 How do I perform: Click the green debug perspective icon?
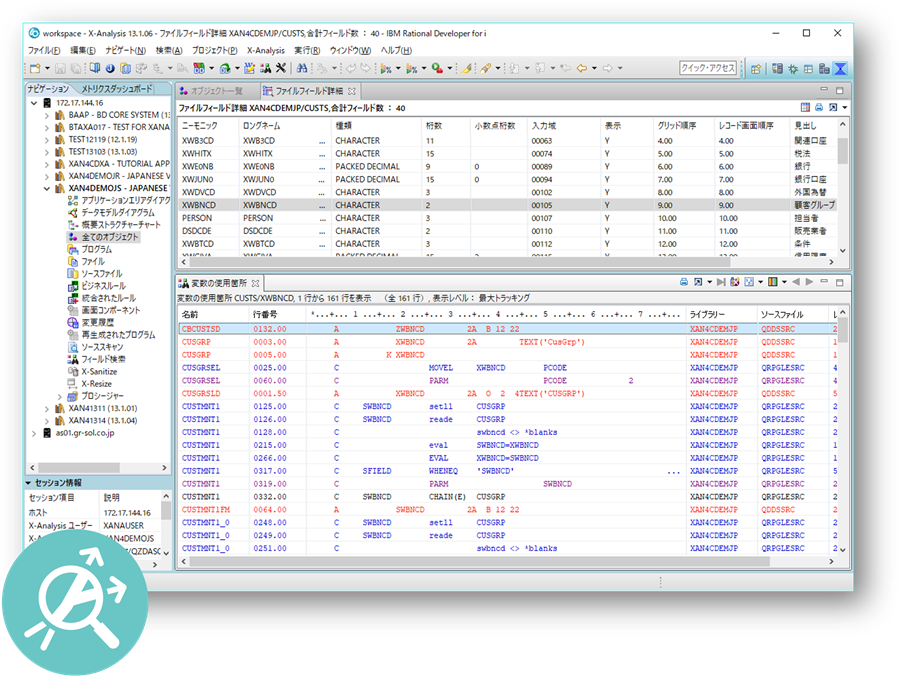793,69
